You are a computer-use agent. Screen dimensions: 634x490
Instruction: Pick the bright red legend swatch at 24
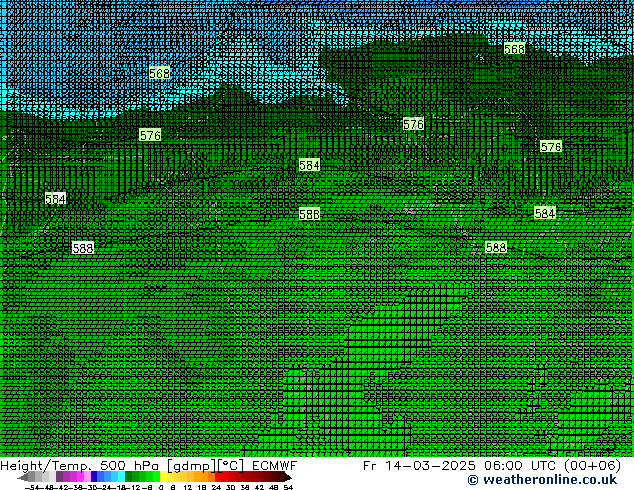218,477
